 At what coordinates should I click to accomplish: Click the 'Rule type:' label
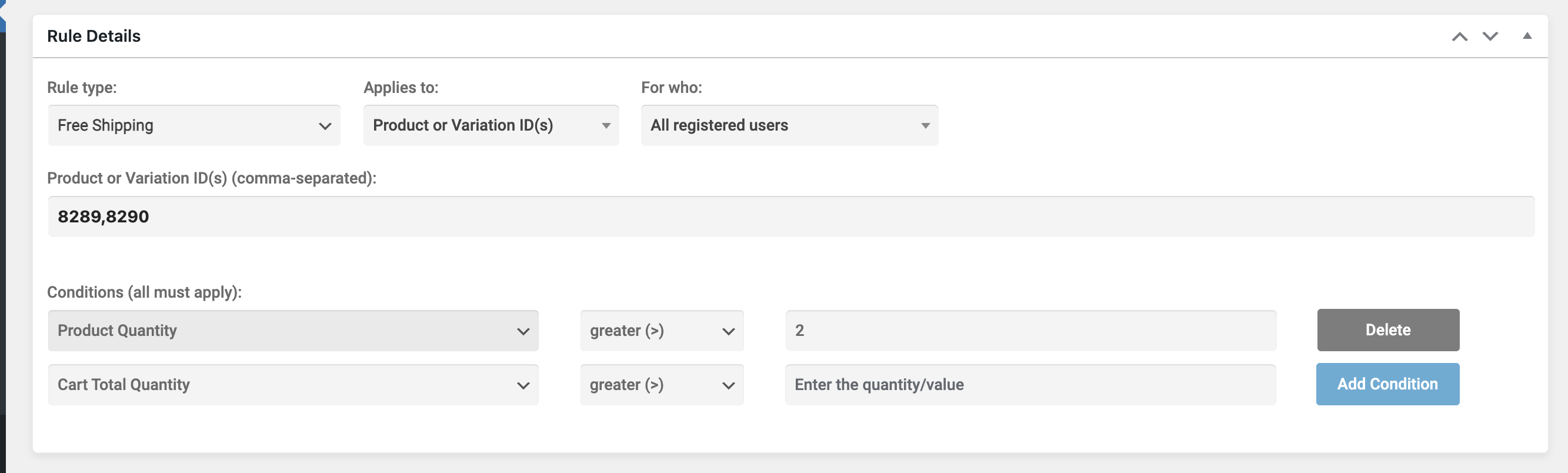[82, 88]
